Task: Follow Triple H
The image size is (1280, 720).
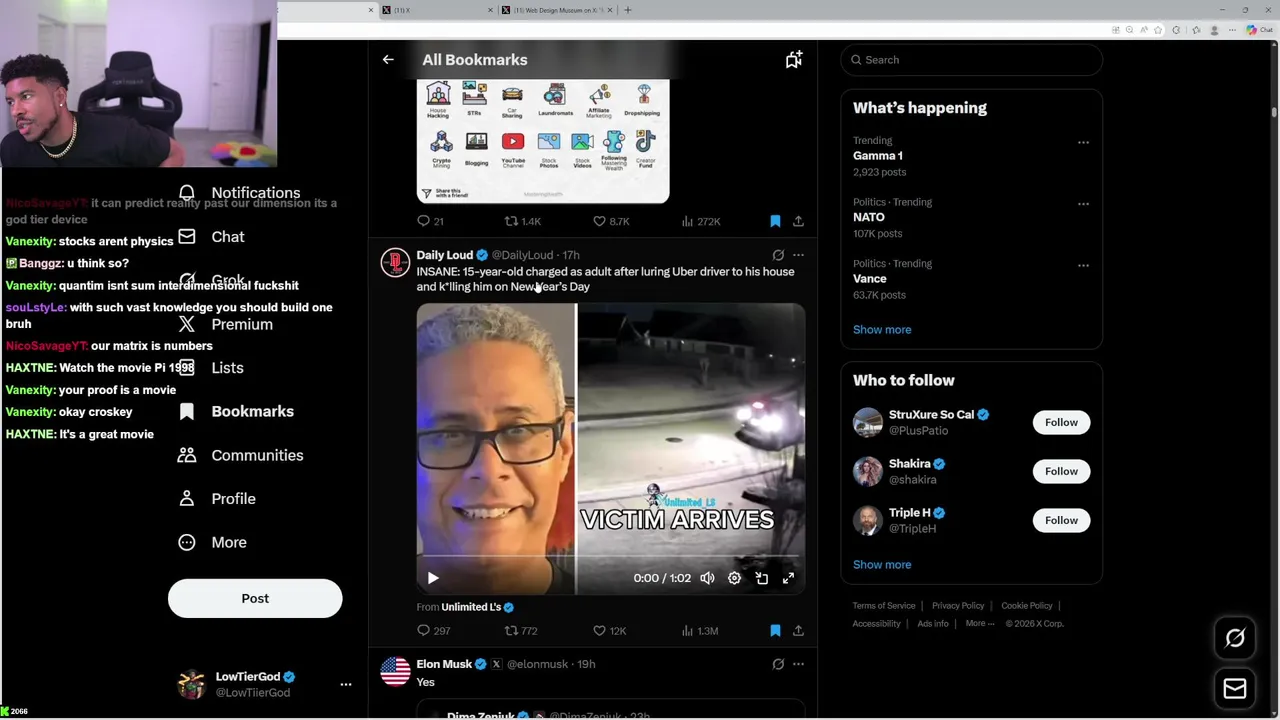Action: (1061, 520)
